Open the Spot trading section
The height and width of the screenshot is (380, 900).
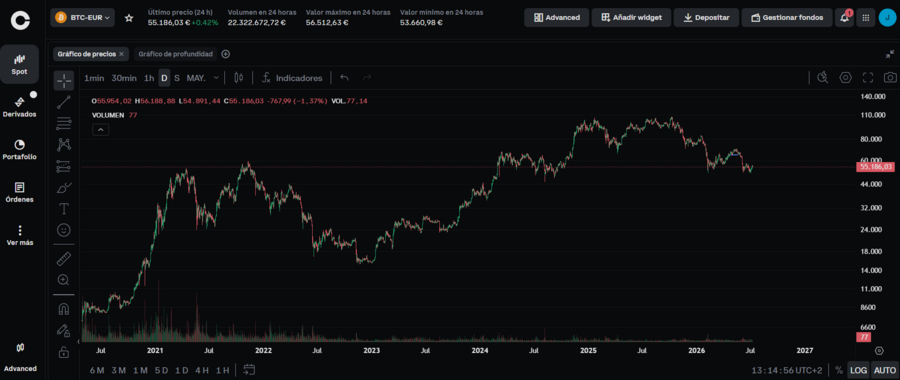tap(20, 64)
